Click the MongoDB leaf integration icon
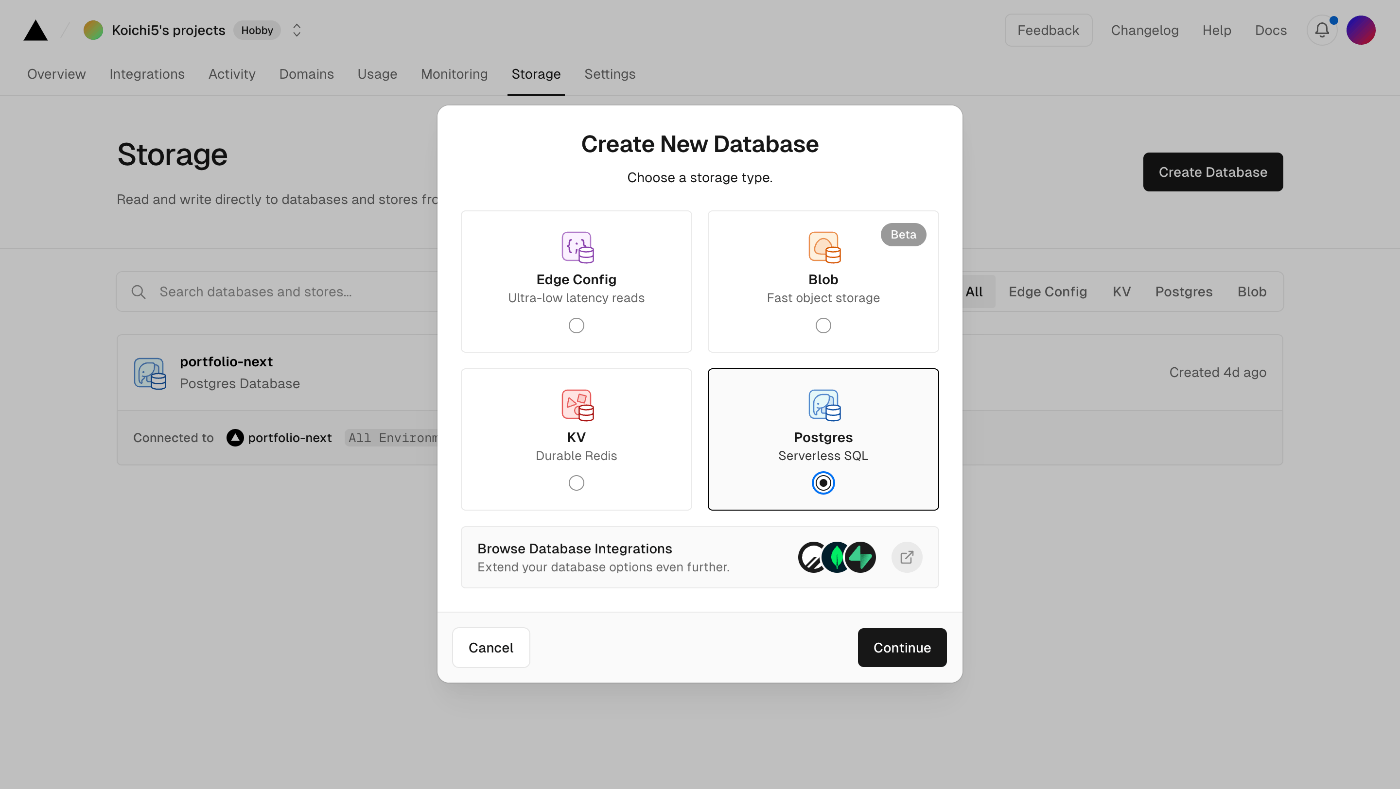Screen dimensions: 1400x789 click(836, 557)
